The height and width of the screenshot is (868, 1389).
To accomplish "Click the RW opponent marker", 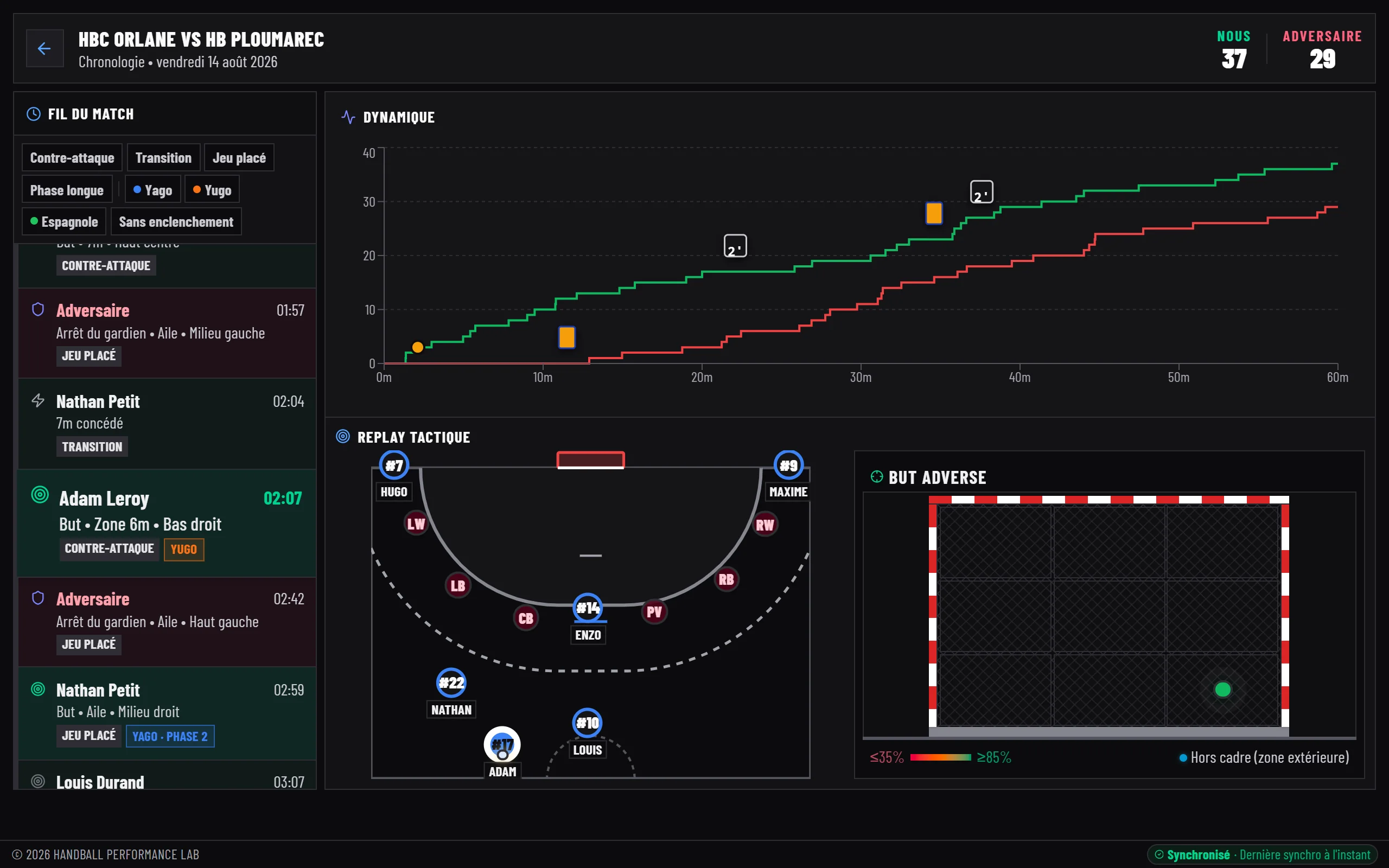I will tap(764, 524).
